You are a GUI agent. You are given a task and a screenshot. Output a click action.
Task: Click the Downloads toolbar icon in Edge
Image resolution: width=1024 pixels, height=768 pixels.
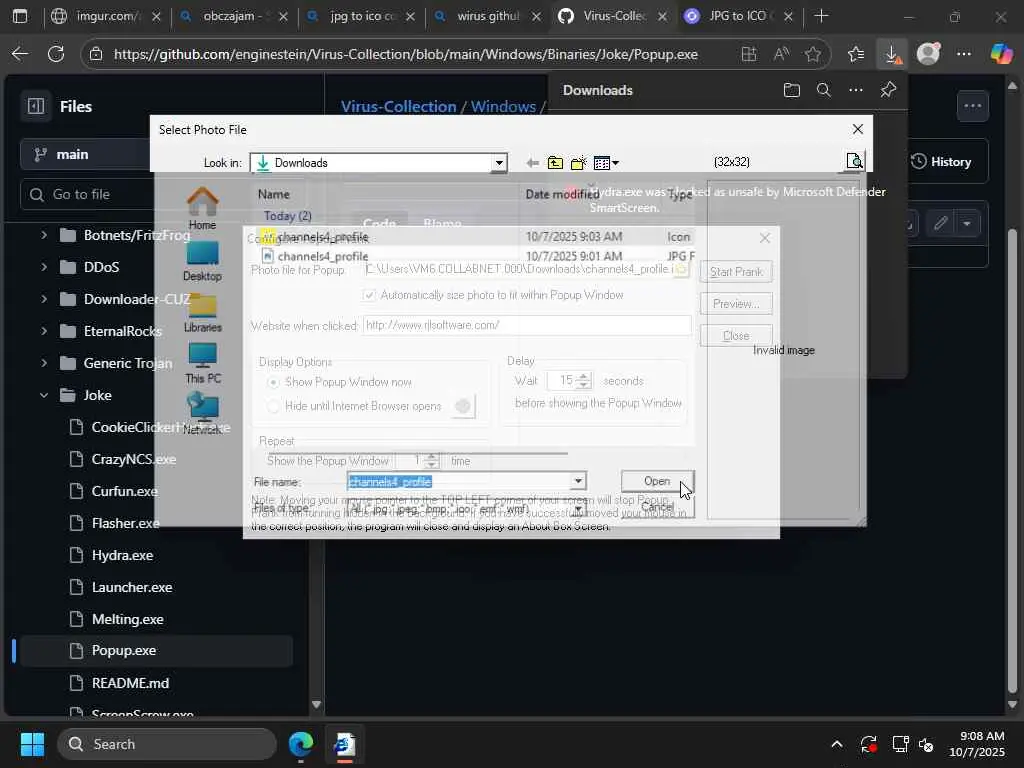[892, 54]
